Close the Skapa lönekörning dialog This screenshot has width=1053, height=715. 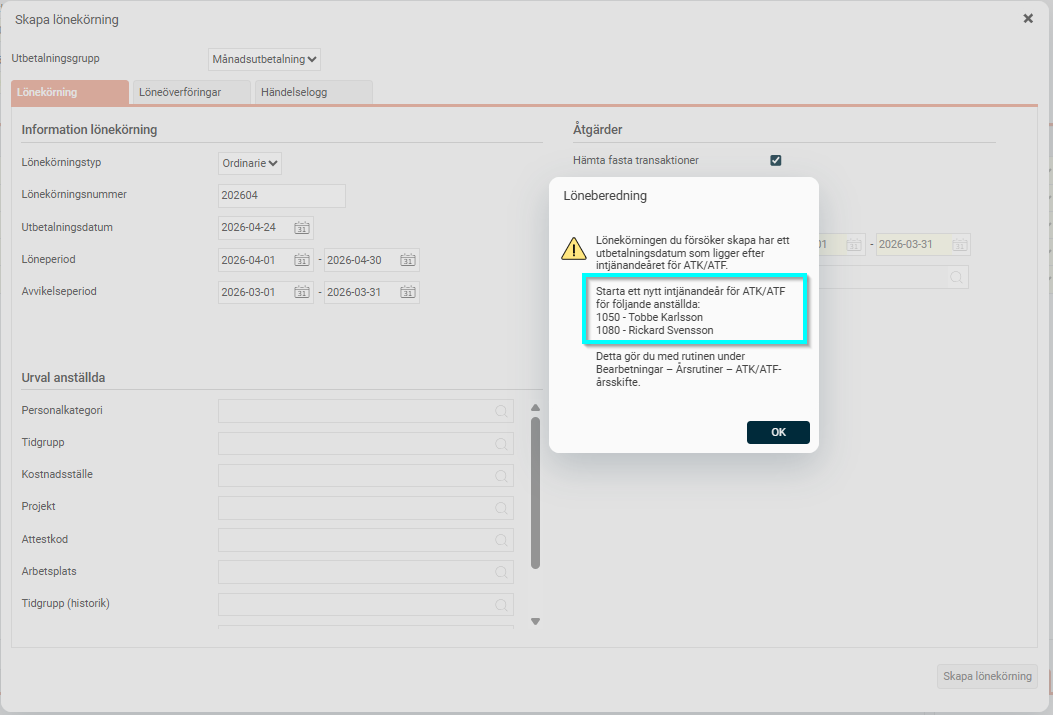click(1028, 19)
